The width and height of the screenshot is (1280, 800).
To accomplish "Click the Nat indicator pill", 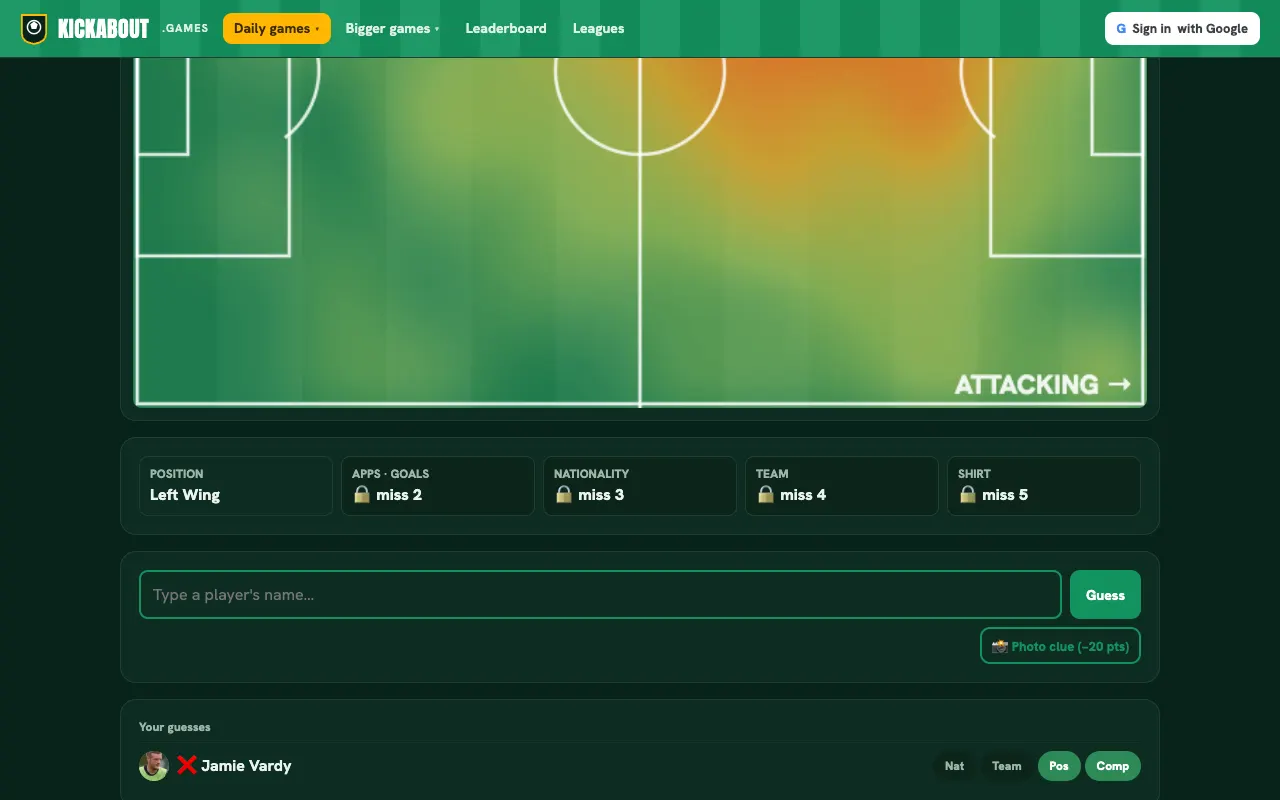I will point(955,766).
